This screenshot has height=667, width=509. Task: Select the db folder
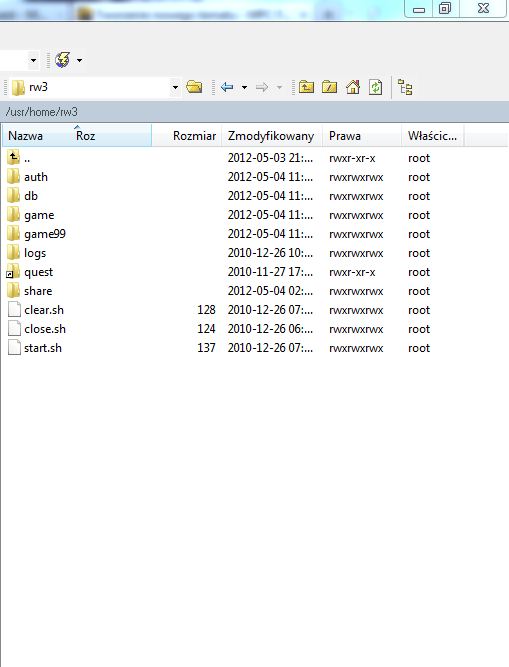click(31, 196)
